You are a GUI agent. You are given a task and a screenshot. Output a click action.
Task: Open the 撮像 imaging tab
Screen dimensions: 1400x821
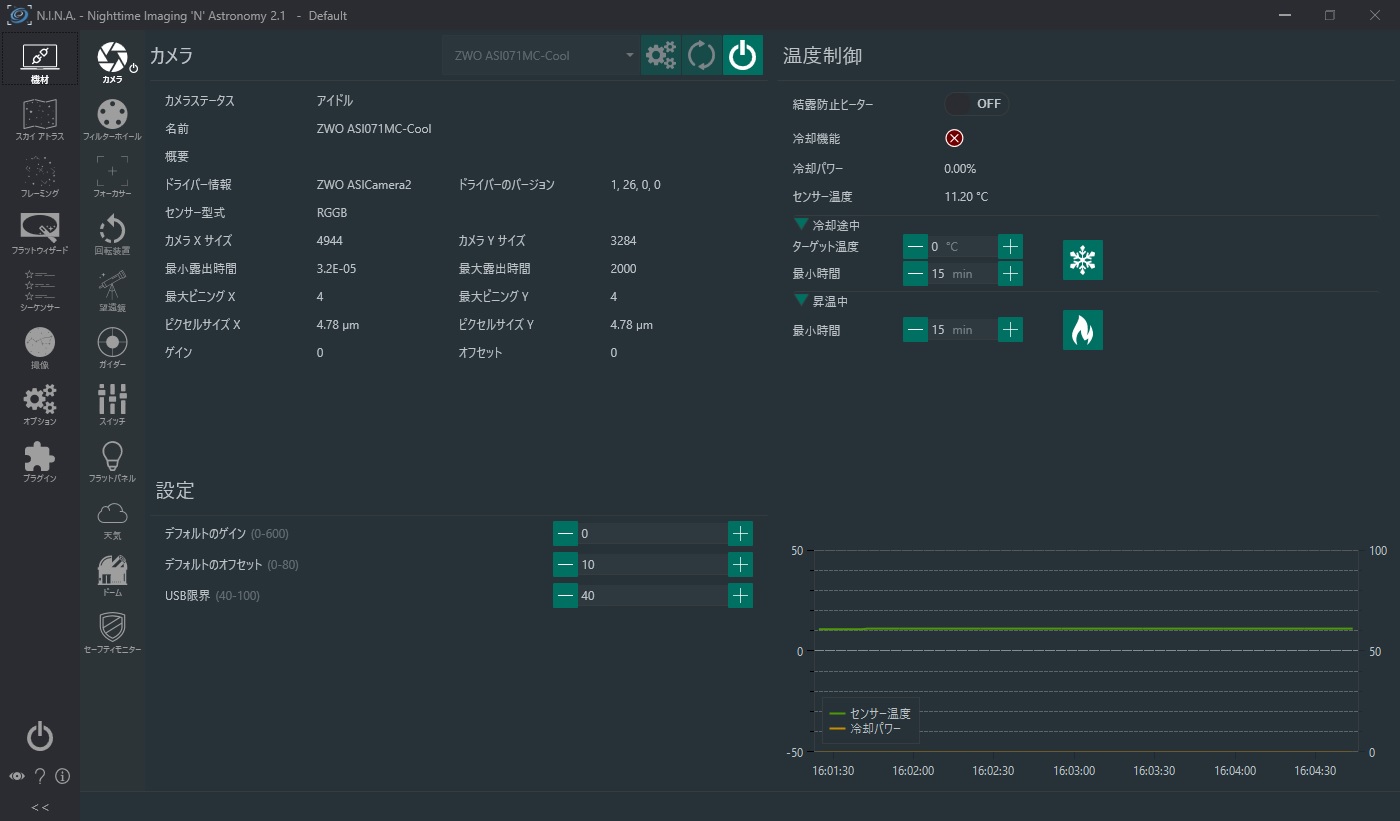pos(40,347)
